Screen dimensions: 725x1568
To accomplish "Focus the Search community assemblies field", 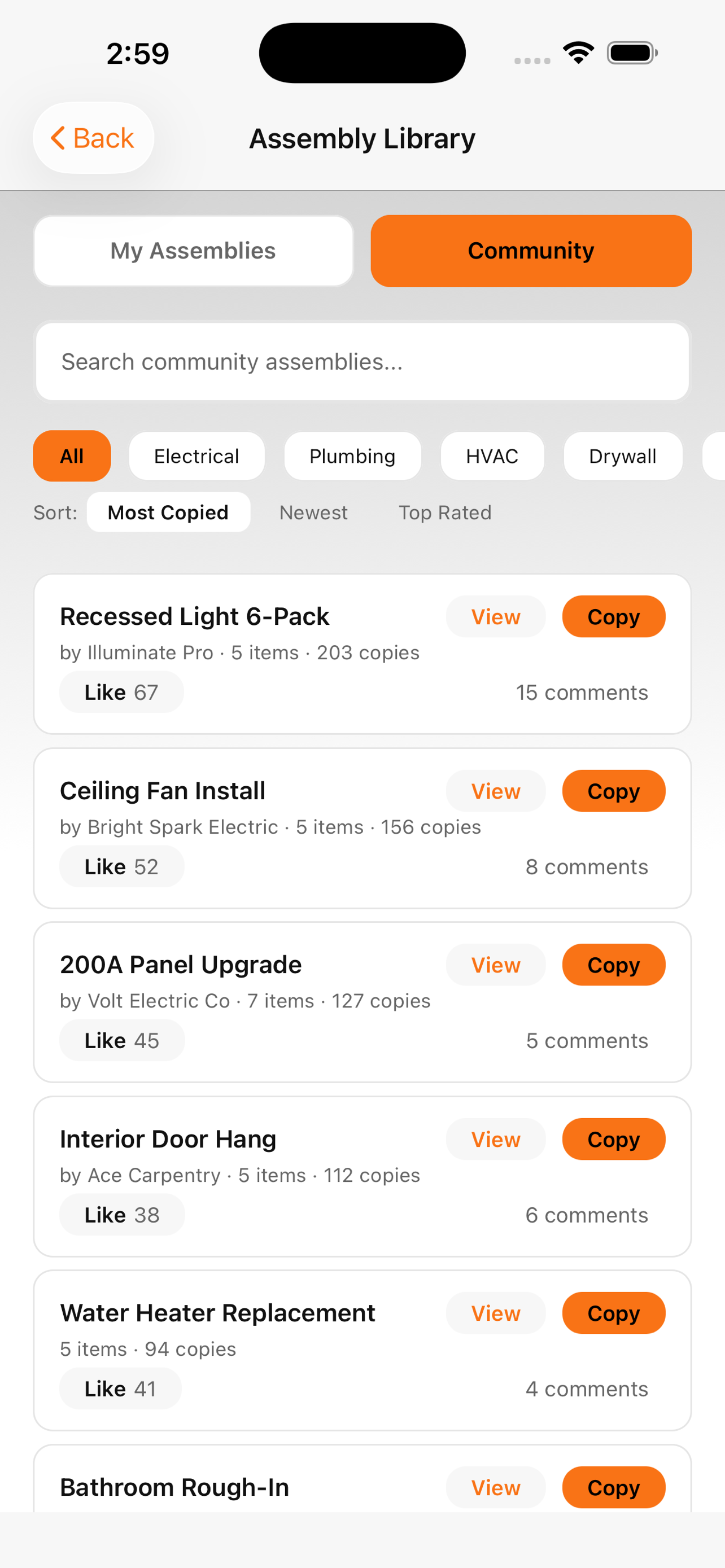I will pos(362,362).
